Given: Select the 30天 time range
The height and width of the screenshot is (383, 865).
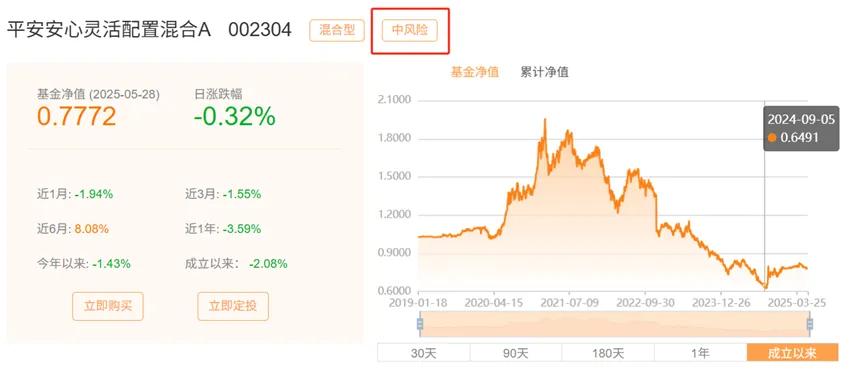Looking at the screenshot, I should pyautogui.click(x=424, y=353).
